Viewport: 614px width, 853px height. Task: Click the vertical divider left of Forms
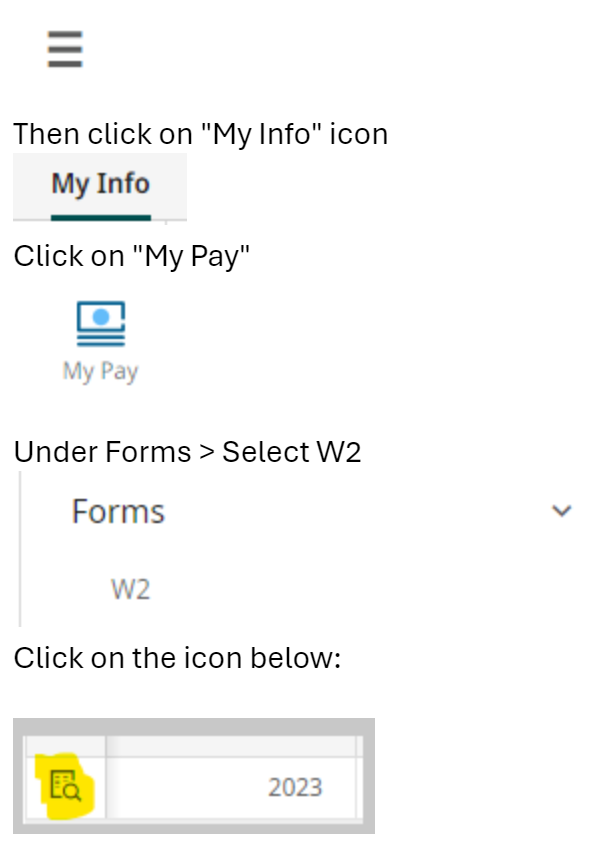20,548
